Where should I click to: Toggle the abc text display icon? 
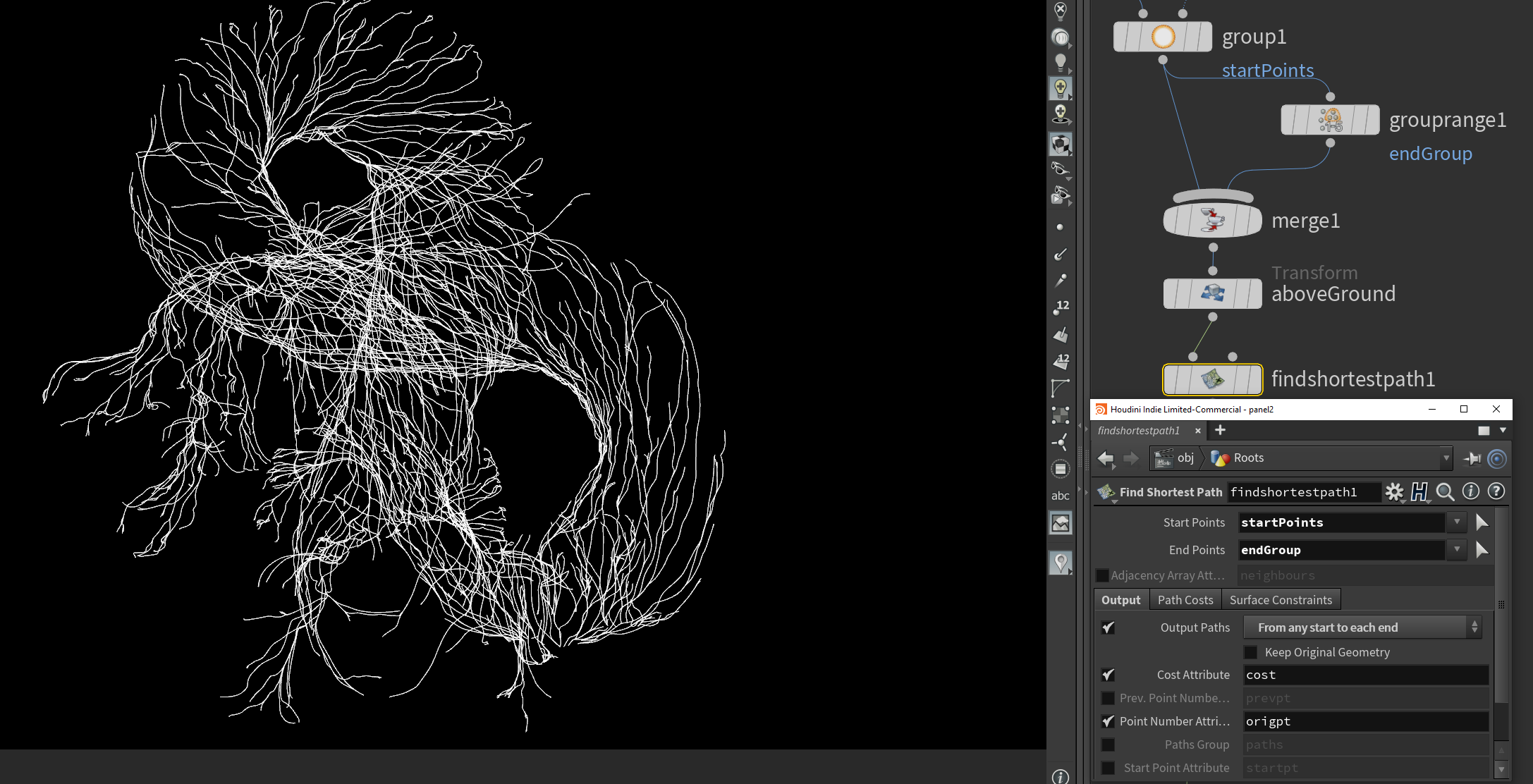1061,496
